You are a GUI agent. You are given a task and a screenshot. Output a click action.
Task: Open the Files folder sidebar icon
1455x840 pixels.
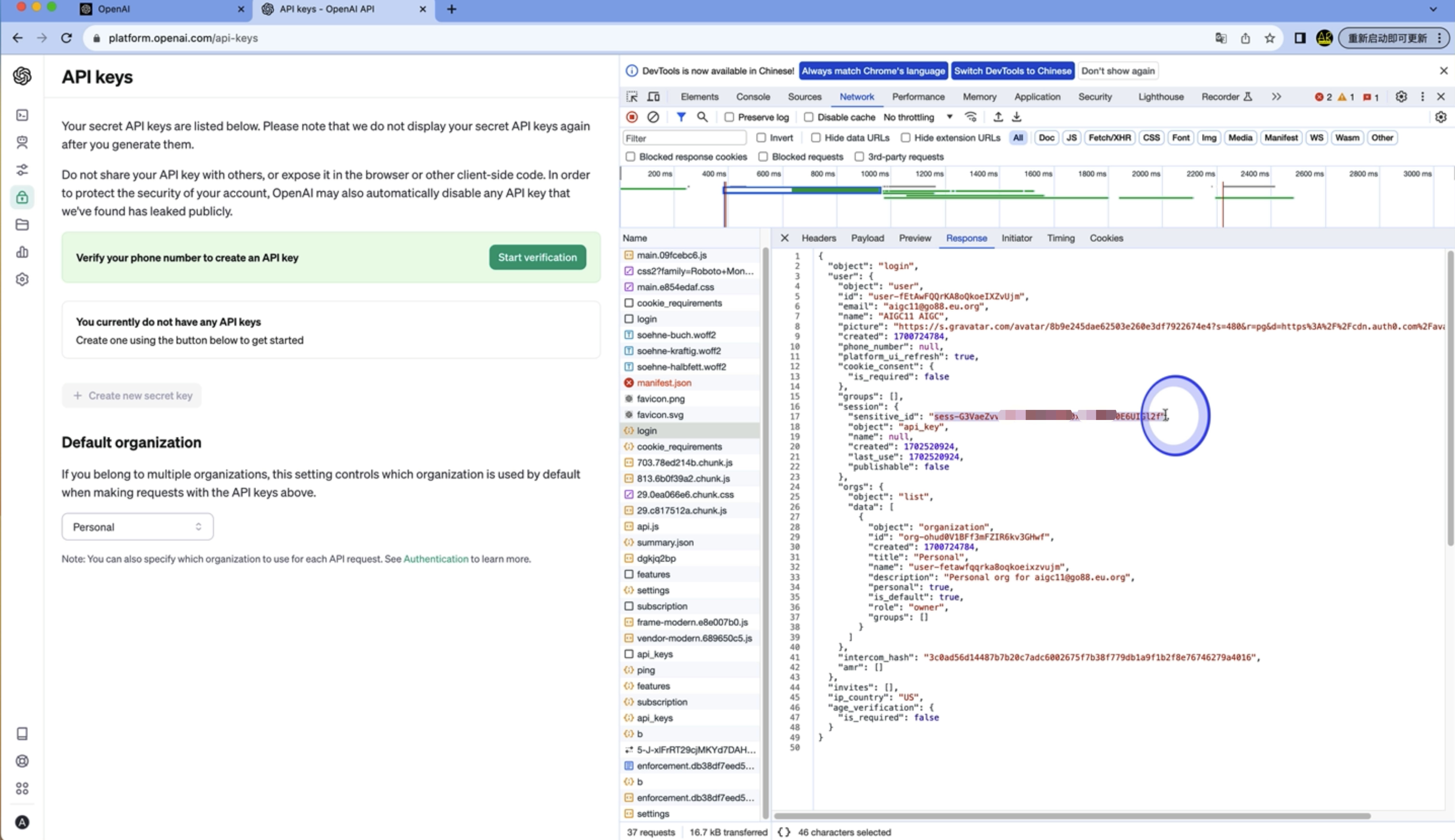coord(22,224)
